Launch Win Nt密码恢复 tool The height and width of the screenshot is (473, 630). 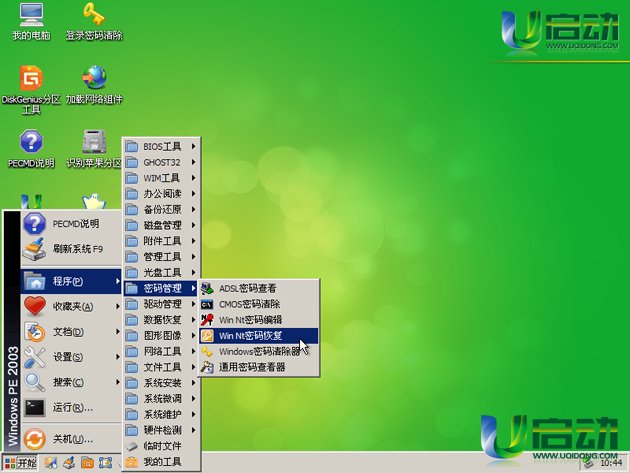[259, 336]
